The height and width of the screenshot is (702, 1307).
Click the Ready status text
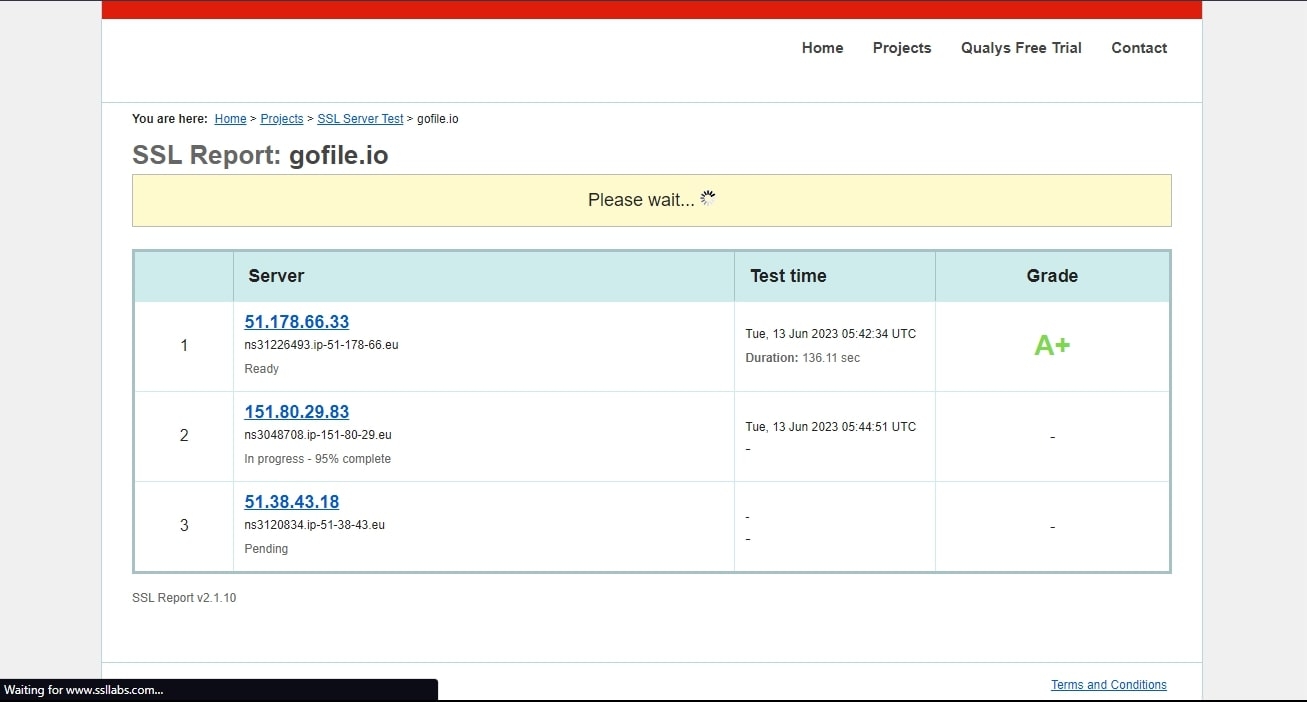(x=262, y=369)
